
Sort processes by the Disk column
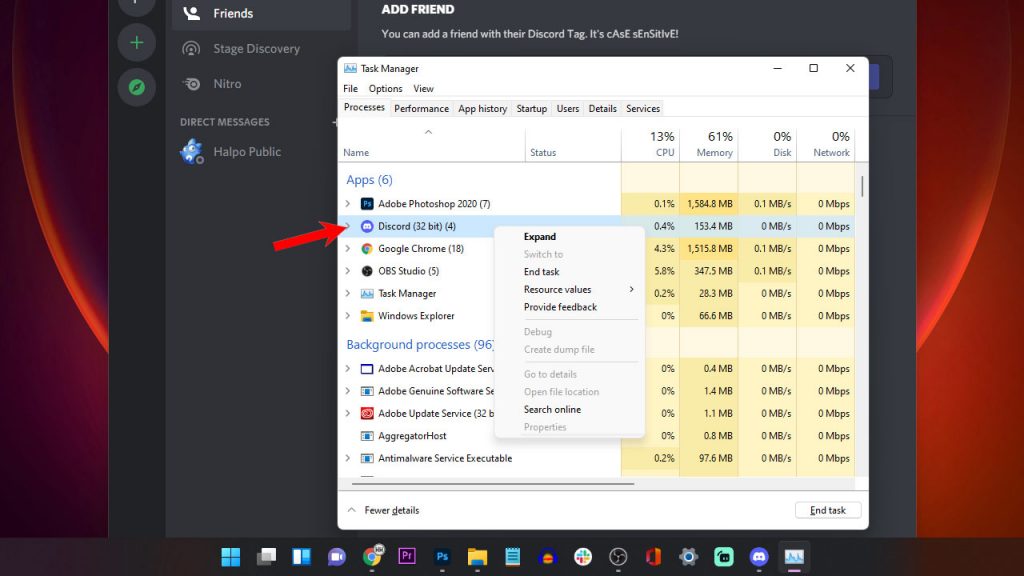pos(767,144)
